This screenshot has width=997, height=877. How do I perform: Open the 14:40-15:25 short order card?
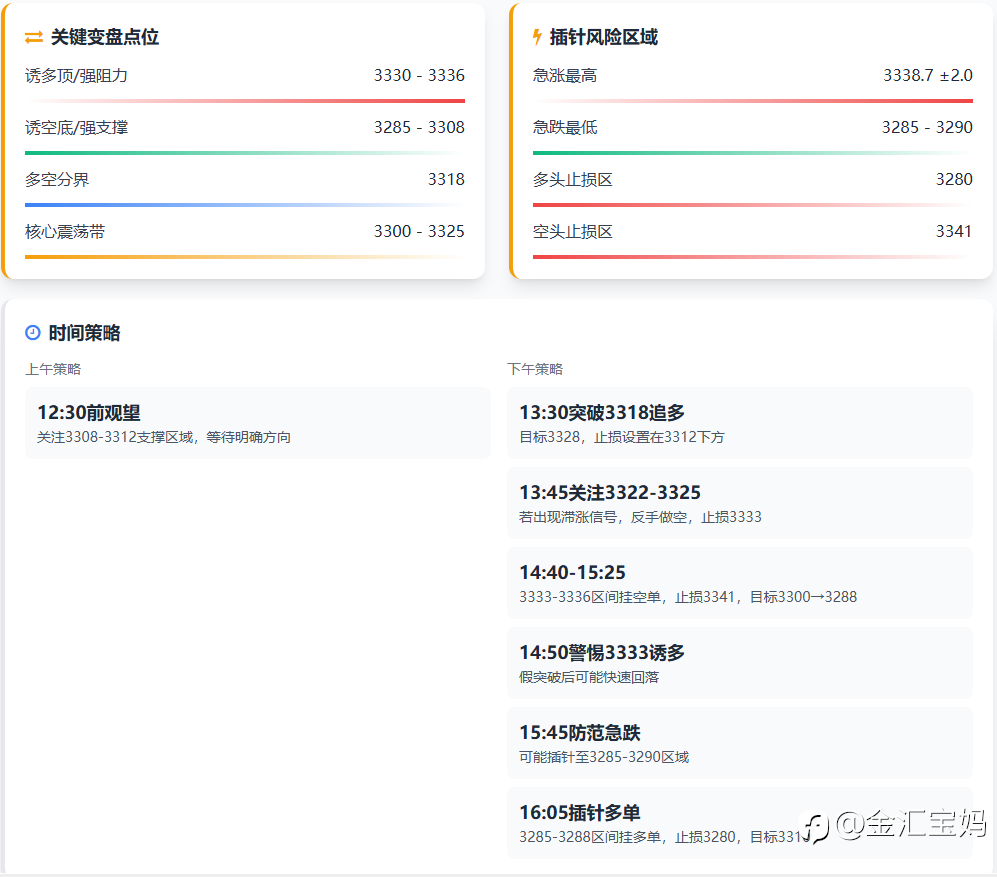click(x=739, y=583)
